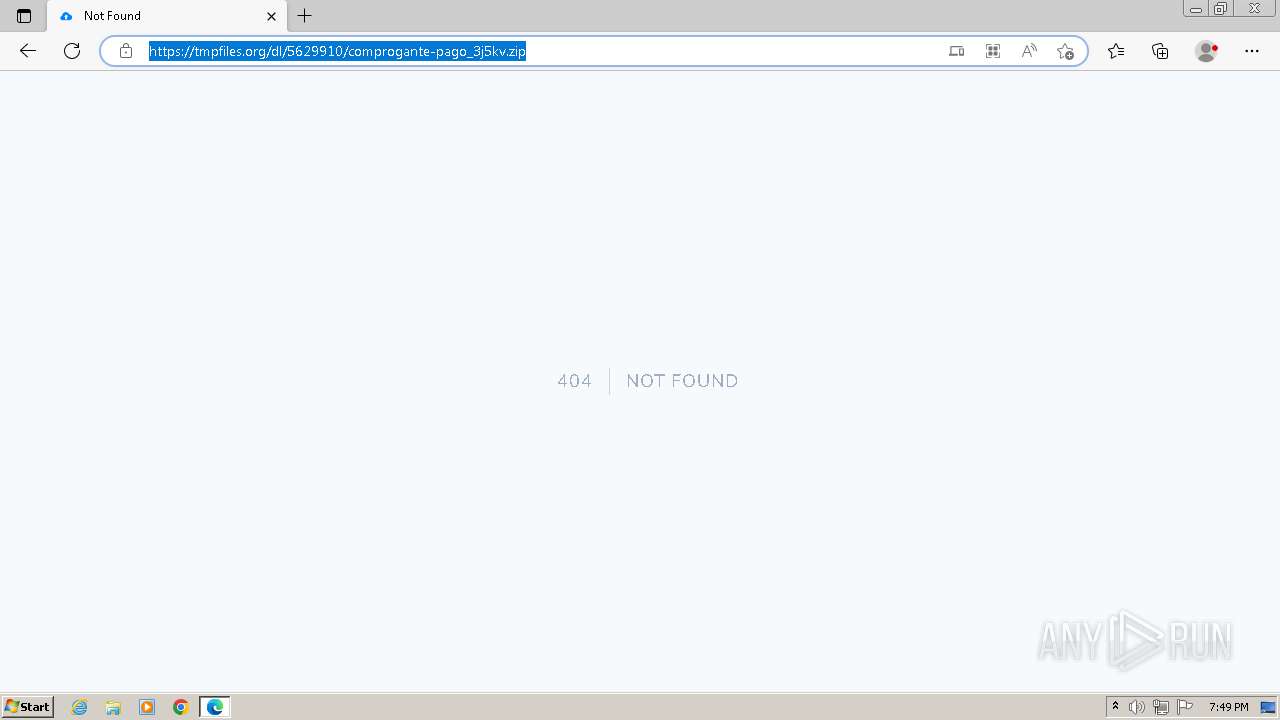
Task: Select Microsoft Edge taskbar button
Action: [x=215, y=707]
